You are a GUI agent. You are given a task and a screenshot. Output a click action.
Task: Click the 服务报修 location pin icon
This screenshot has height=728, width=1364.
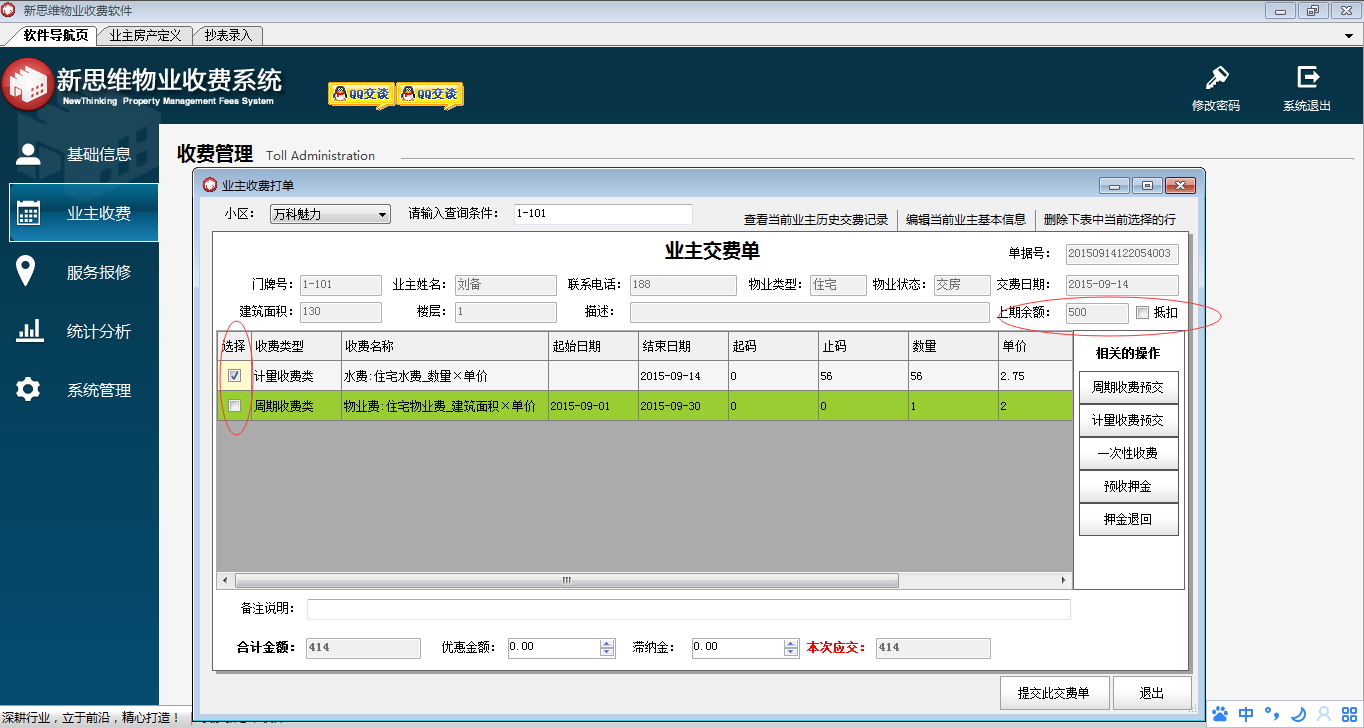click(28, 271)
